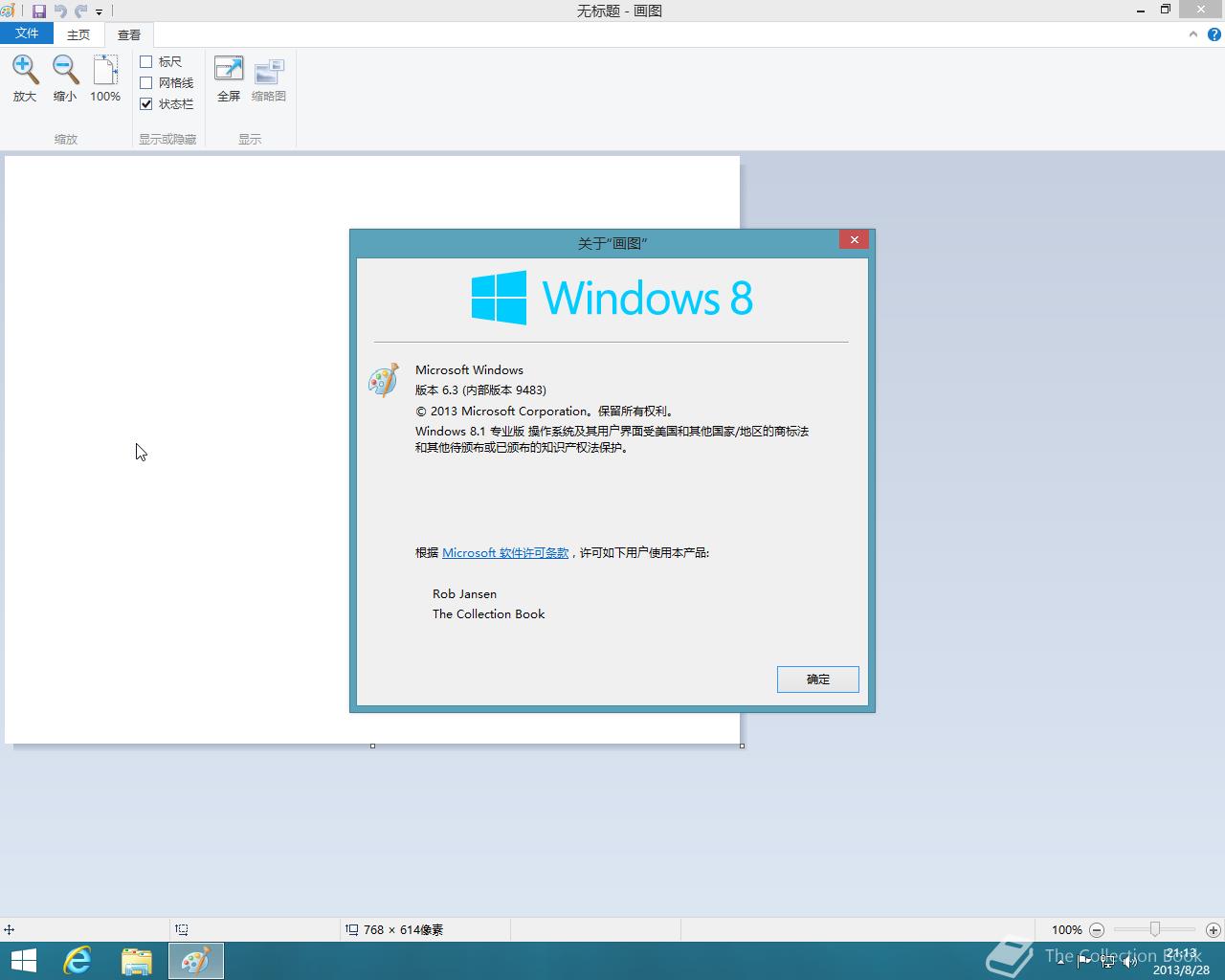Image resolution: width=1225 pixels, height=980 pixels.
Task: Click the Zoom Out (缩小) magnifier icon
Action: point(65,70)
